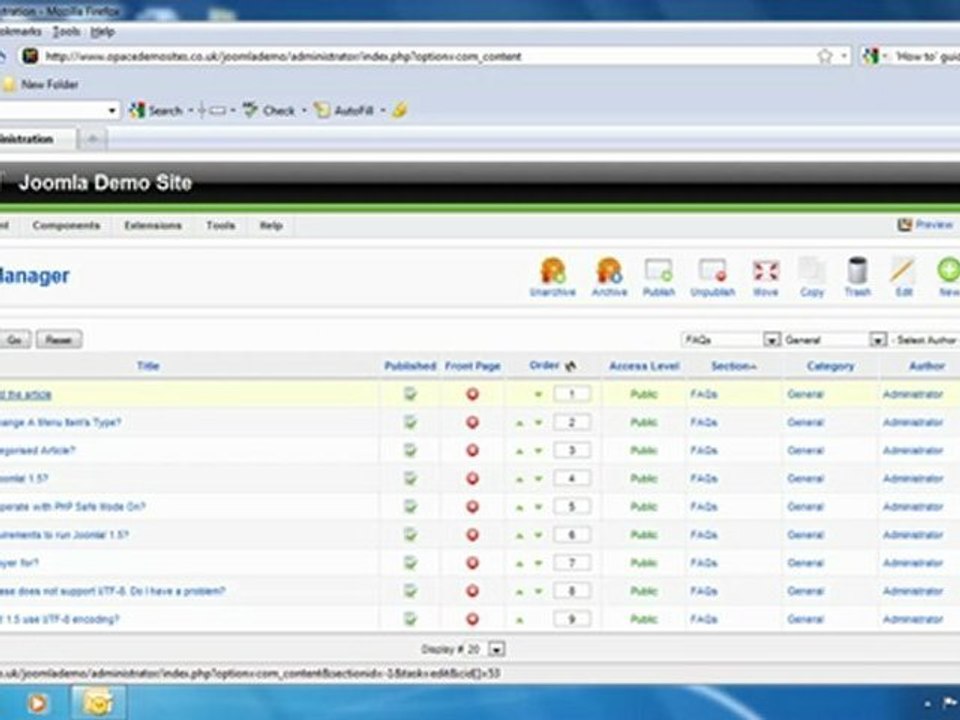Open the General category filter dropdown
The height and width of the screenshot is (720, 960).
[835, 339]
